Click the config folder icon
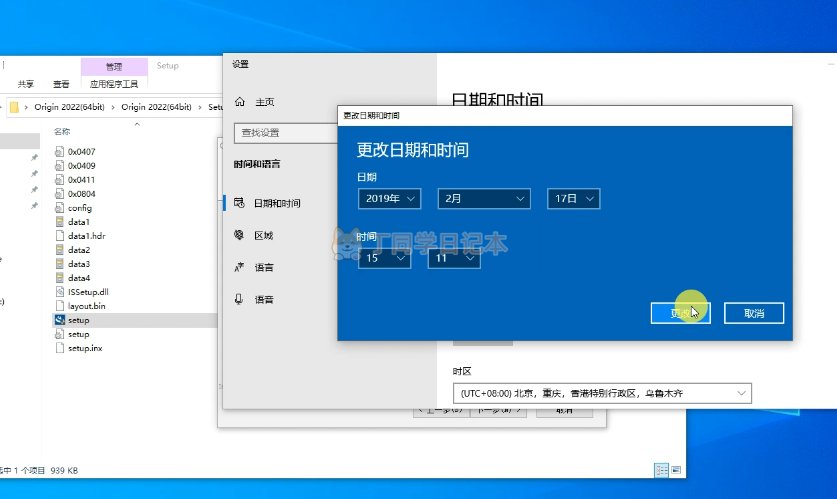 click(60, 207)
